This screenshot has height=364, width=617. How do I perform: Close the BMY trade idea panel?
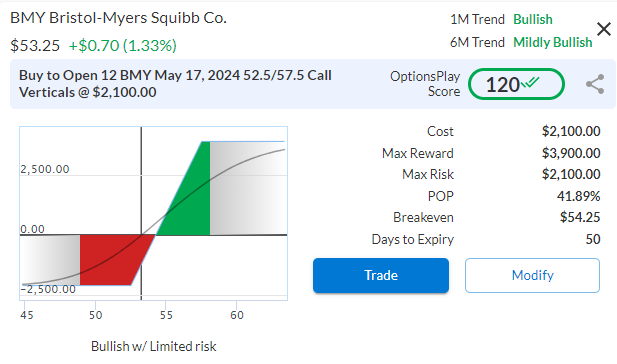pyautogui.click(x=604, y=29)
